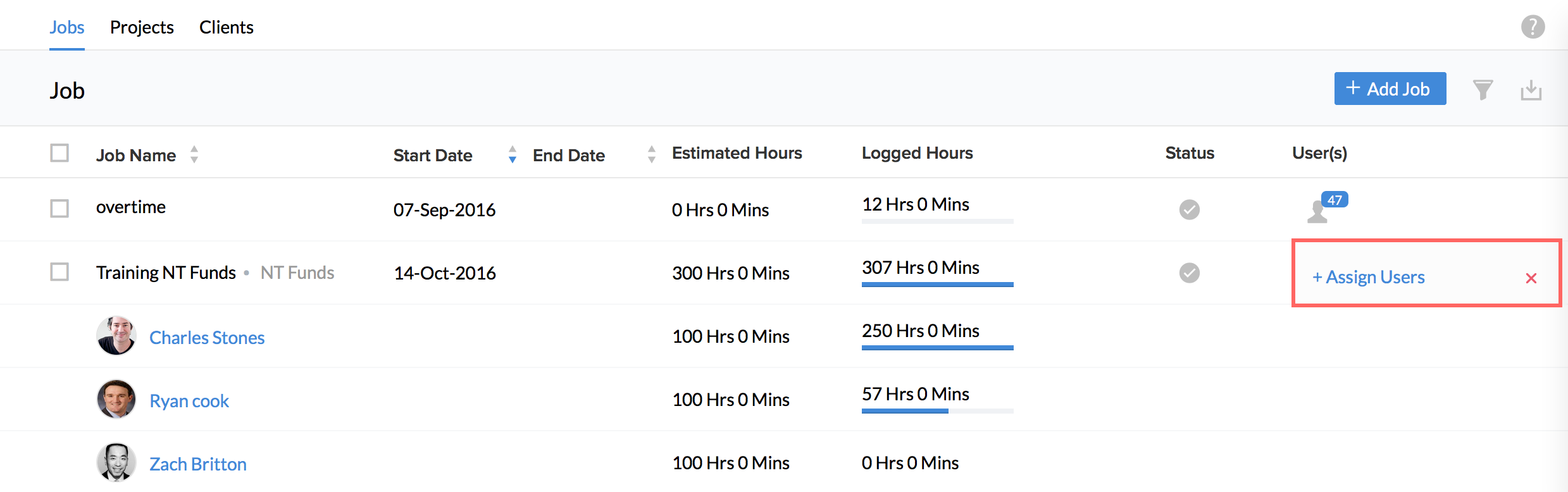
Task: Sort using End Date arrows
Action: point(652,154)
